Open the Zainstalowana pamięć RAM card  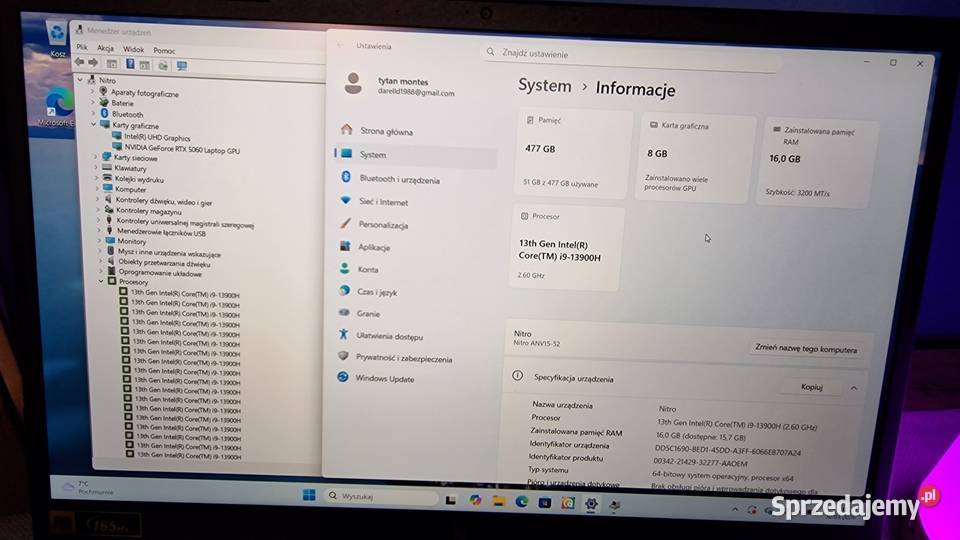click(816, 163)
